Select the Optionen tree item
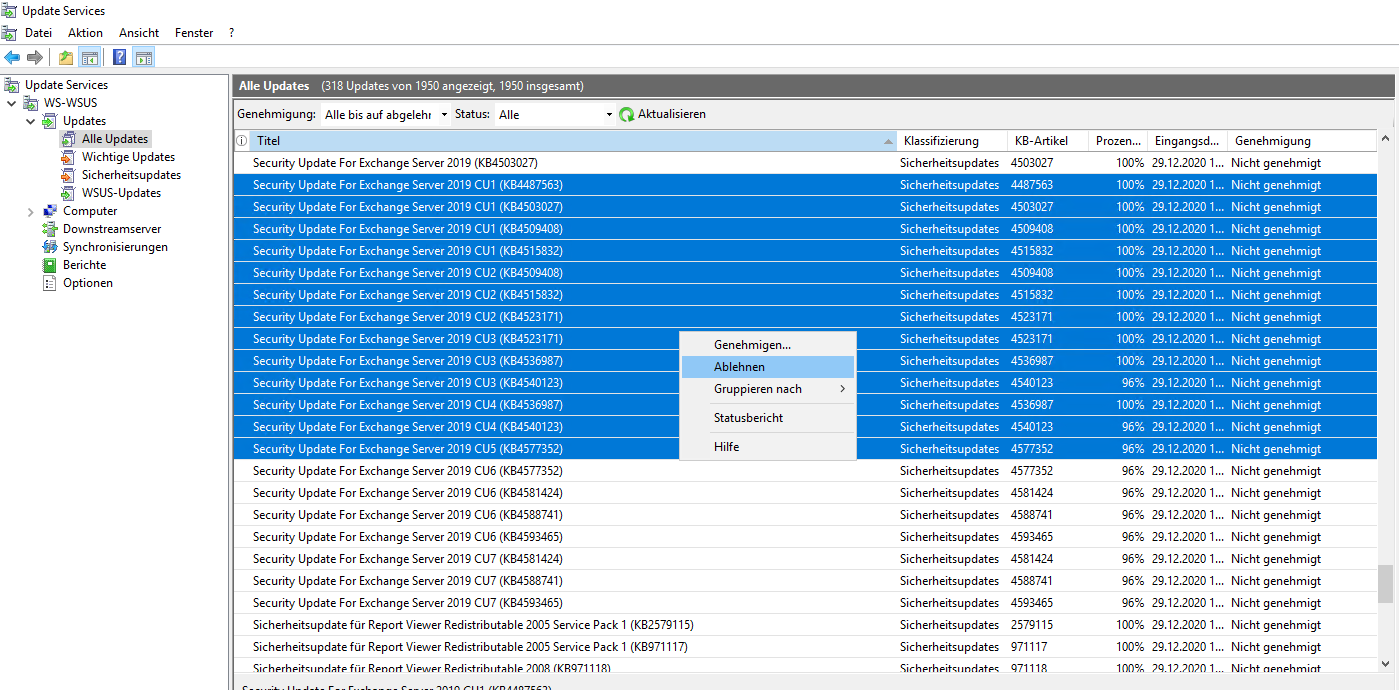The image size is (1399, 690). tap(88, 283)
